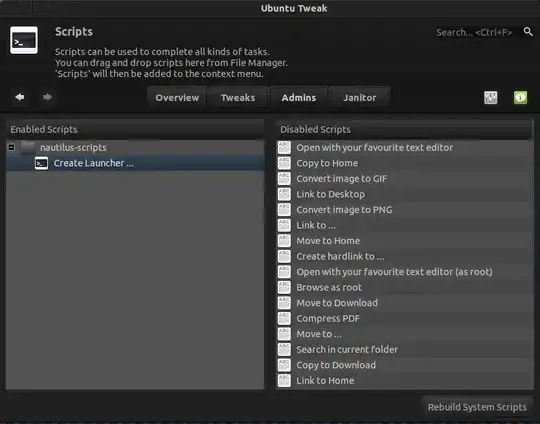Click the Scripts terminal icon in header
This screenshot has width=540, height=424.
click(x=24, y=40)
